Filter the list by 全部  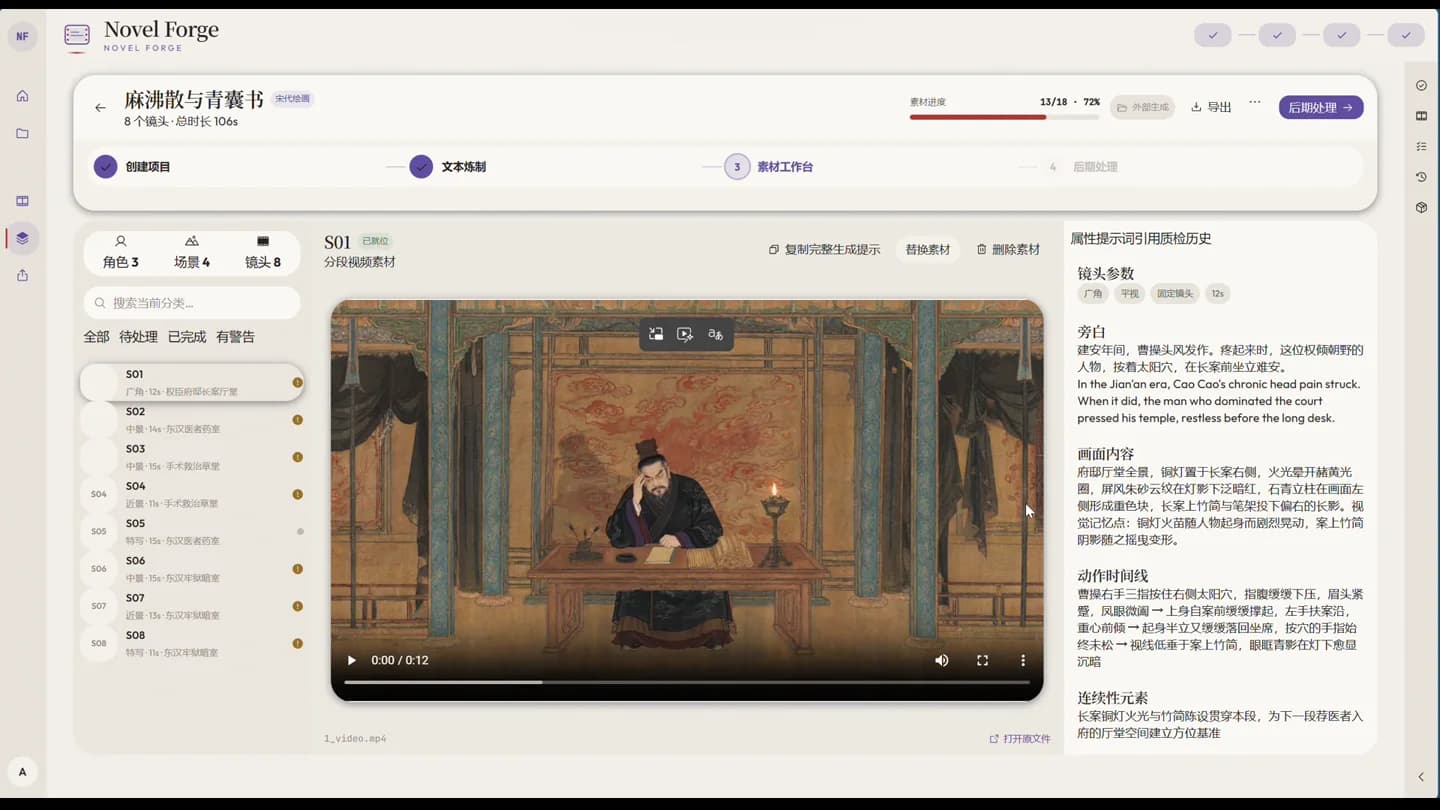[x=96, y=337]
